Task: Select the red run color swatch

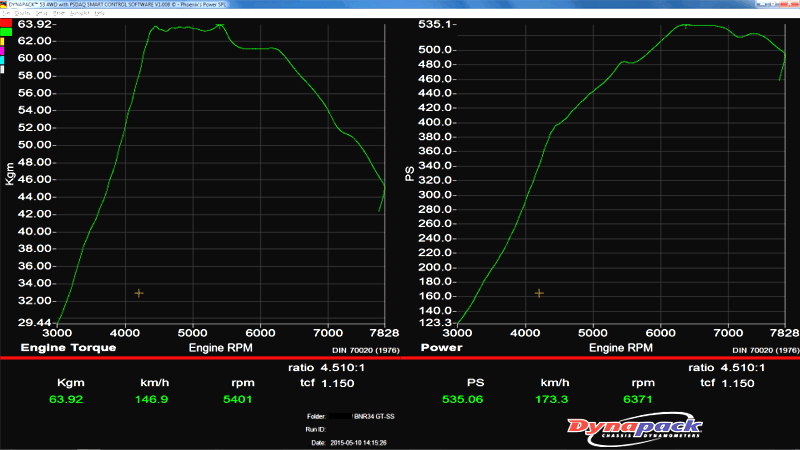Action: (5, 22)
